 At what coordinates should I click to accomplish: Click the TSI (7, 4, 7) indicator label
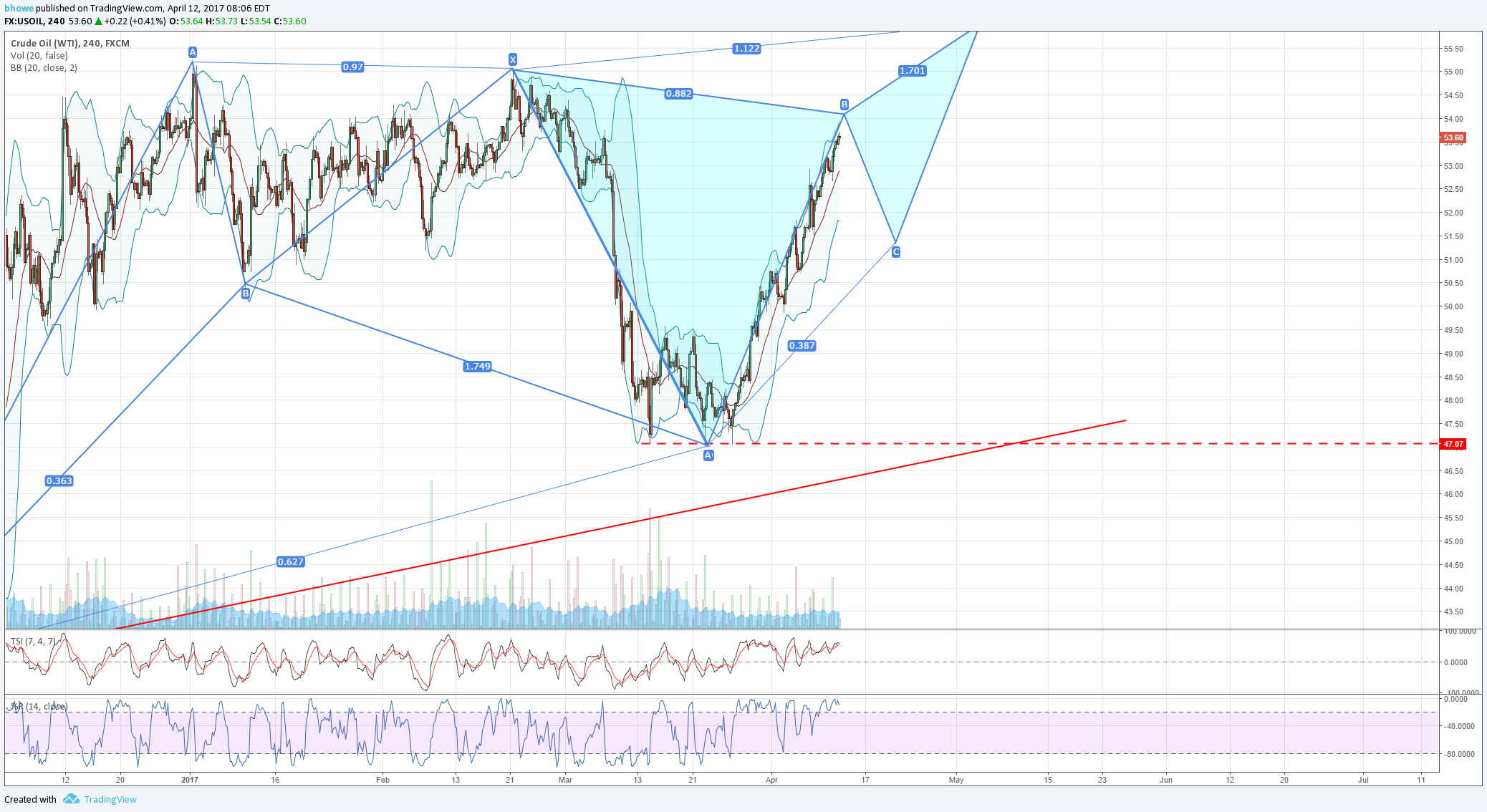[x=33, y=642]
